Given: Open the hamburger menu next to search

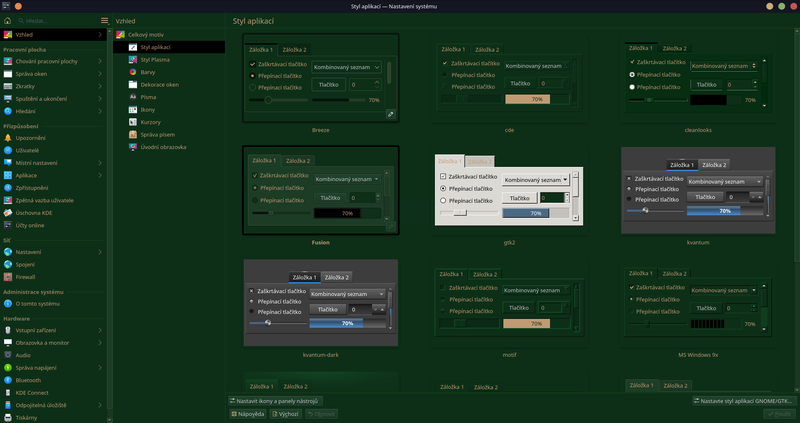Looking at the screenshot, I should [105, 20].
